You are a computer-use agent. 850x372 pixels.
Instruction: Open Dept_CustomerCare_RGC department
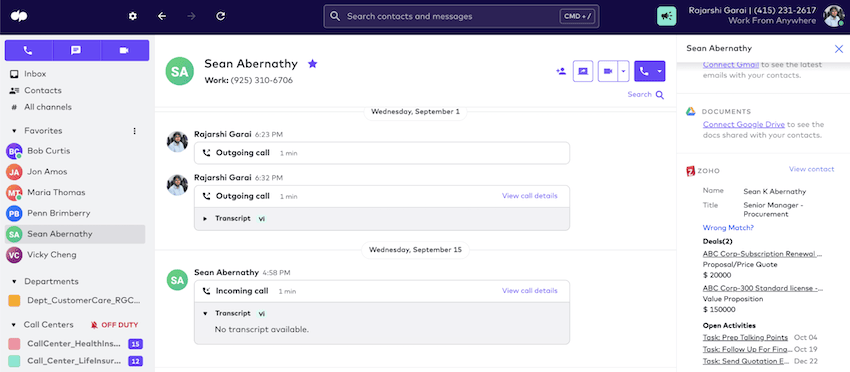click(x=75, y=300)
